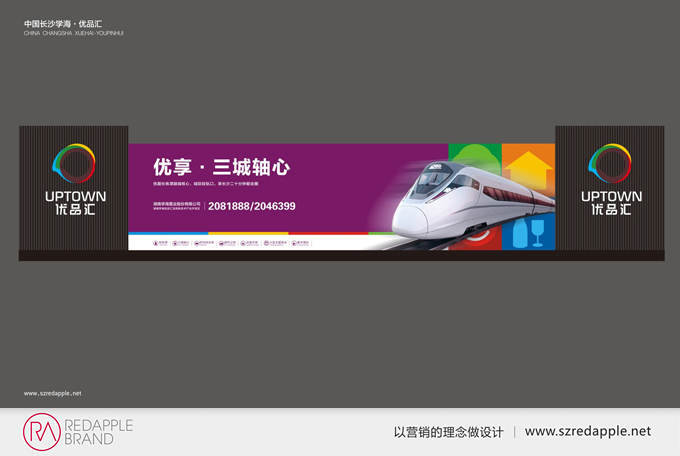680x456 pixels.
Task: Click the red segment of the color stripe
Action: [328, 233]
